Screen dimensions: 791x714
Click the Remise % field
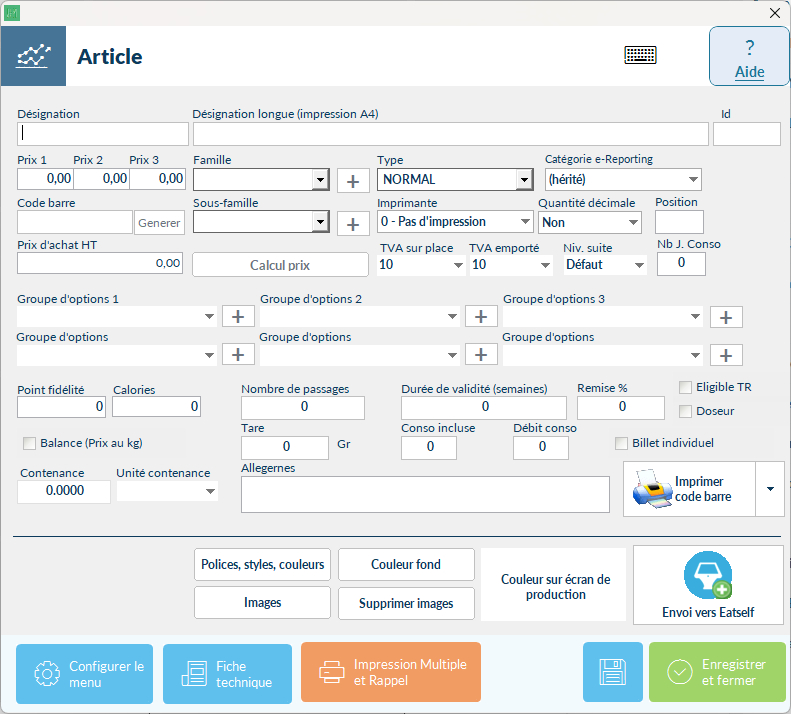pyautogui.click(x=621, y=407)
